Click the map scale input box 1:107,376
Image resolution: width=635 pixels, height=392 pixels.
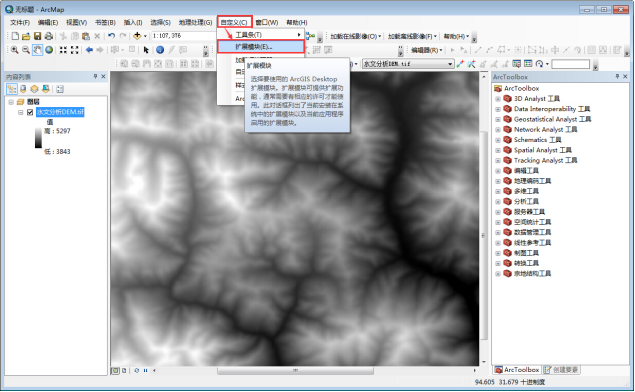(x=183, y=36)
